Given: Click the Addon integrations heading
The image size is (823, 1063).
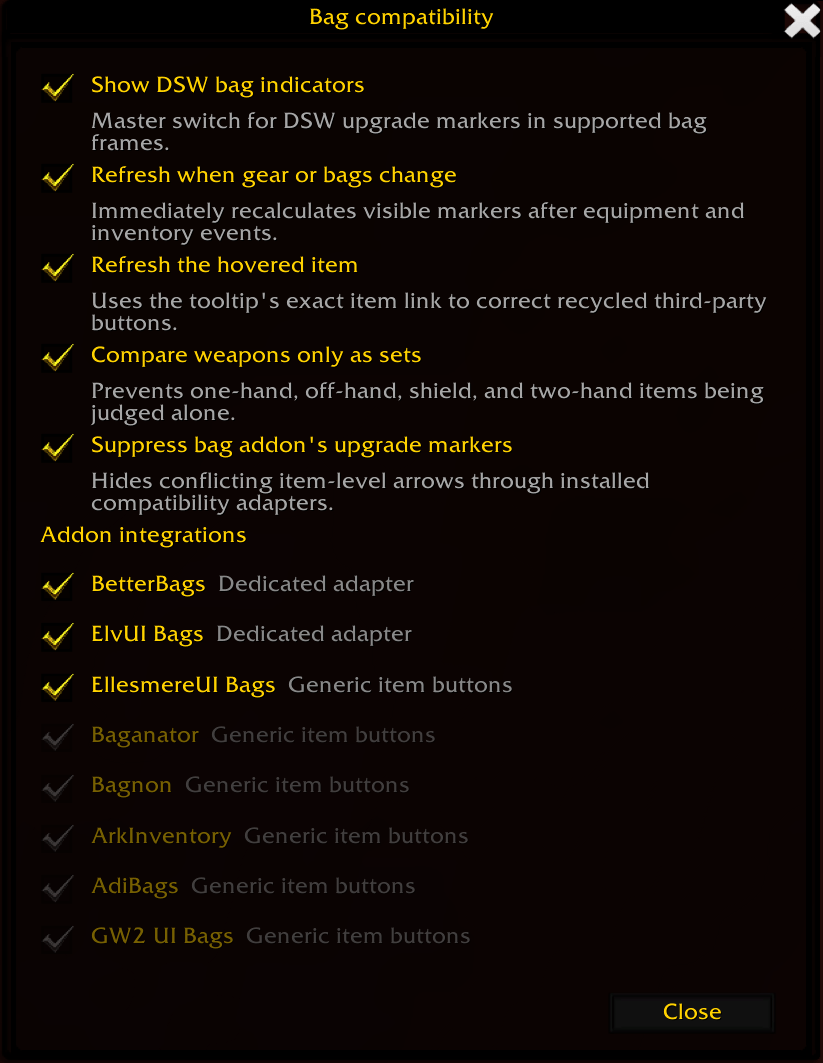Looking at the screenshot, I should click(144, 535).
